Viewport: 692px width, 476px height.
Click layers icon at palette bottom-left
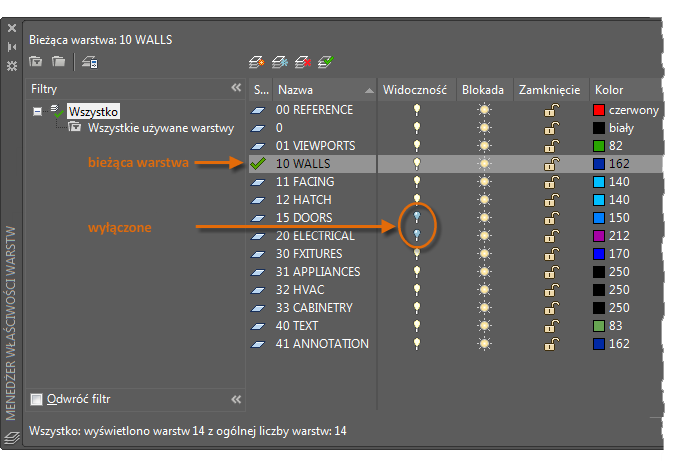coord(12,438)
